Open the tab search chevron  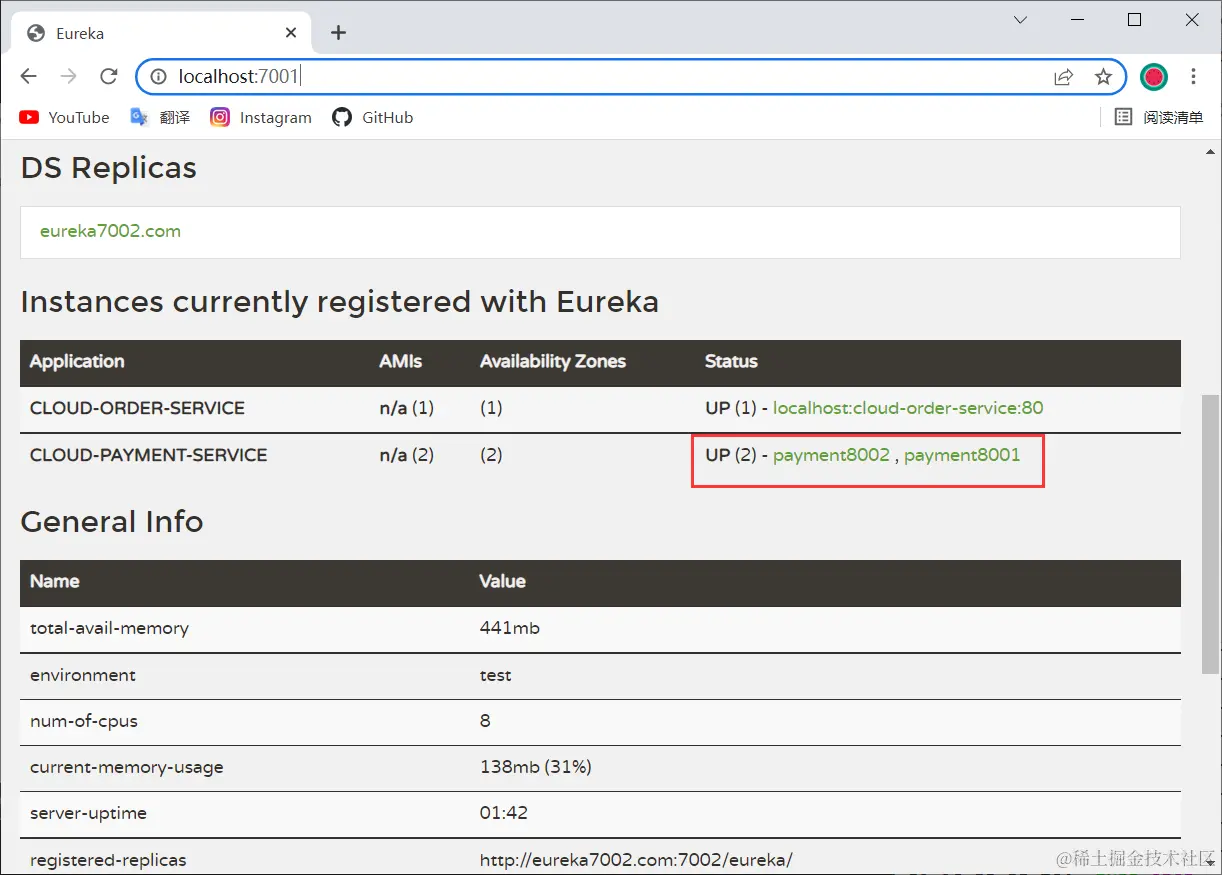tap(1020, 20)
